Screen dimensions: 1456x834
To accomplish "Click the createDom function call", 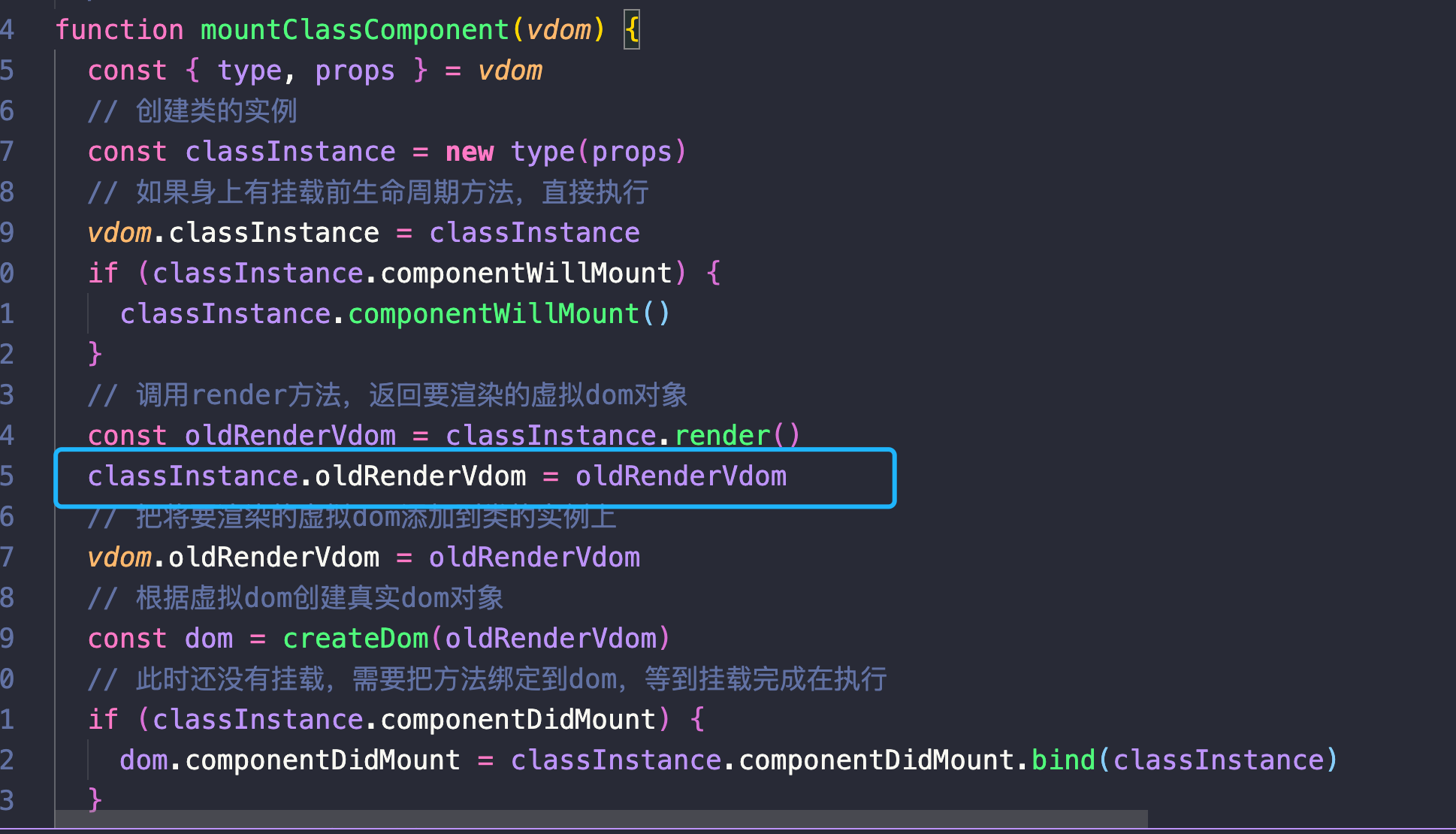I will [476, 639].
